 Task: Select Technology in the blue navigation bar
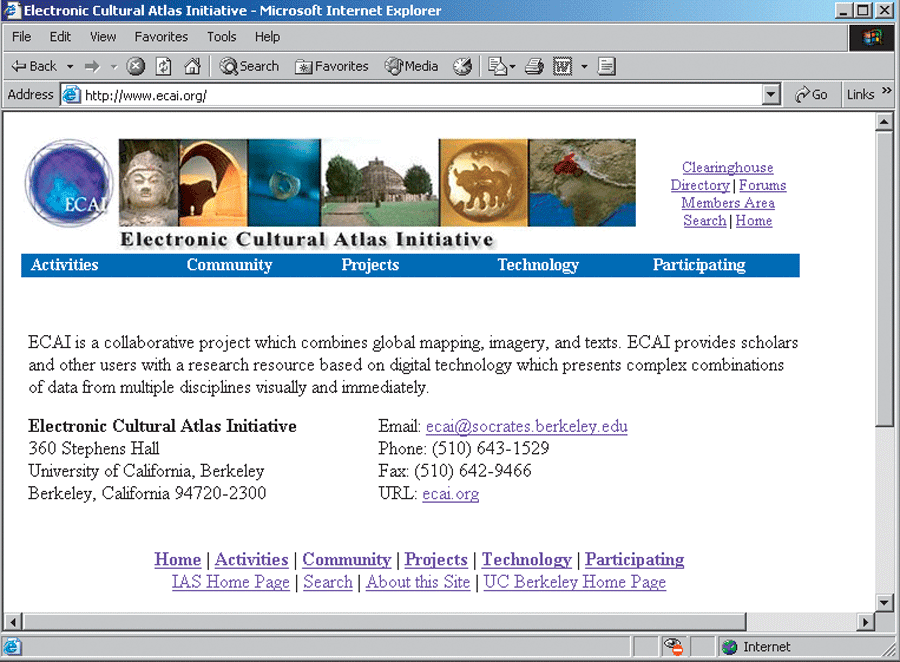click(x=538, y=265)
